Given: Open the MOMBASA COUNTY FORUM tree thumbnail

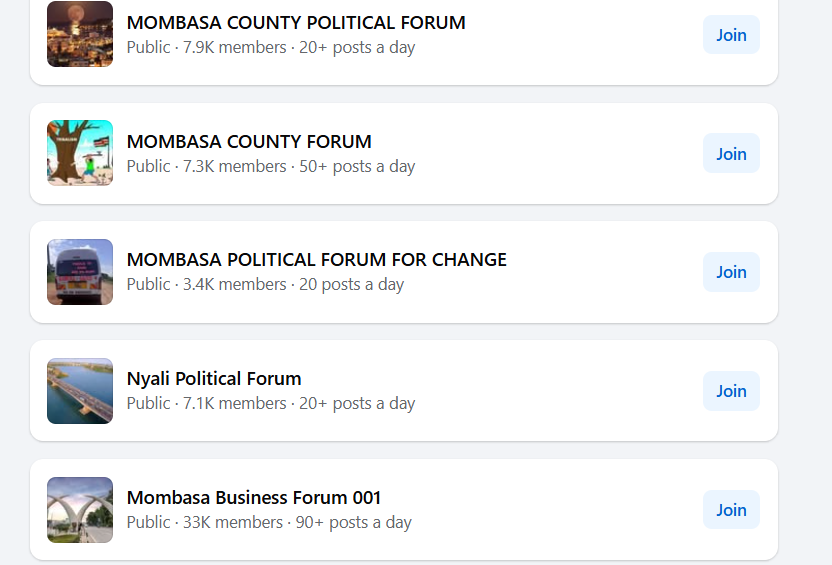Looking at the screenshot, I should [x=80, y=153].
